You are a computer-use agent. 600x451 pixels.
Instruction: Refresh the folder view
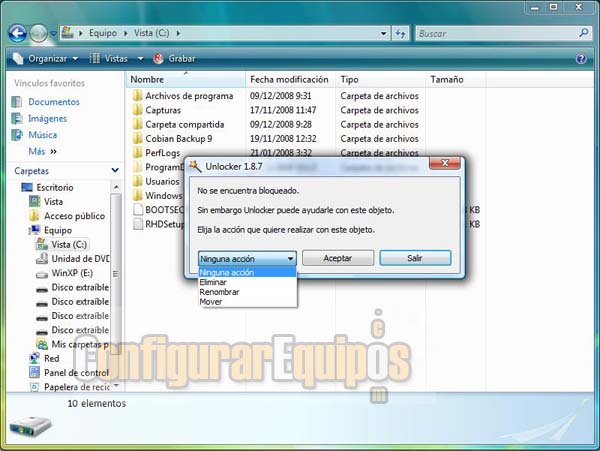pyautogui.click(x=401, y=34)
